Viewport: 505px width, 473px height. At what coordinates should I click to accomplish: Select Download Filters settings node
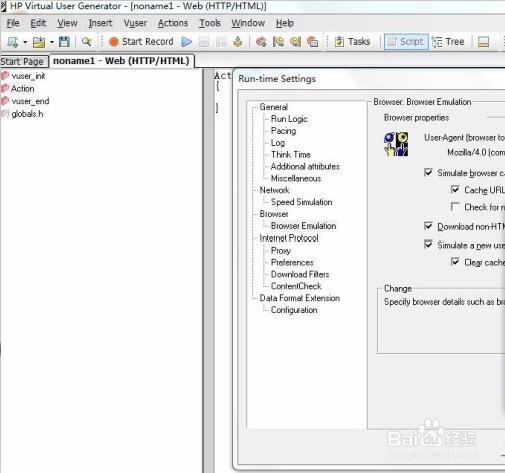300,274
